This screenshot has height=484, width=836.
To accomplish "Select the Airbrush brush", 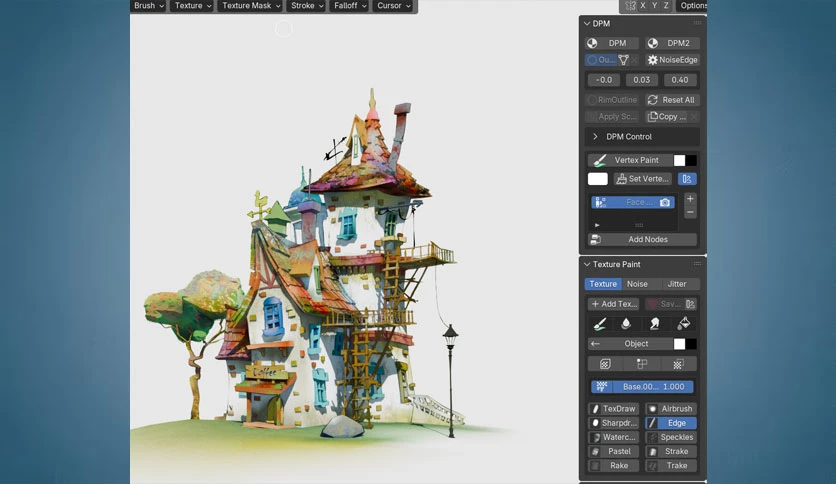I will pos(671,409).
